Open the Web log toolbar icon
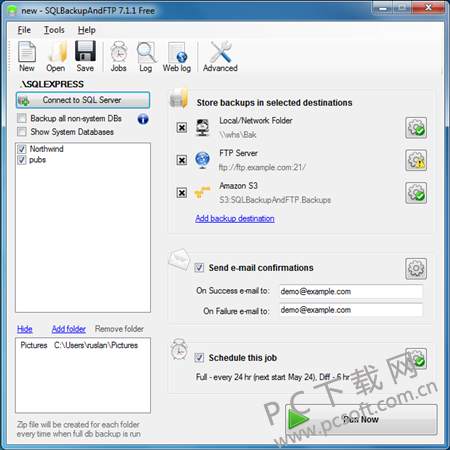 pyautogui.click(x=177, y=57)
